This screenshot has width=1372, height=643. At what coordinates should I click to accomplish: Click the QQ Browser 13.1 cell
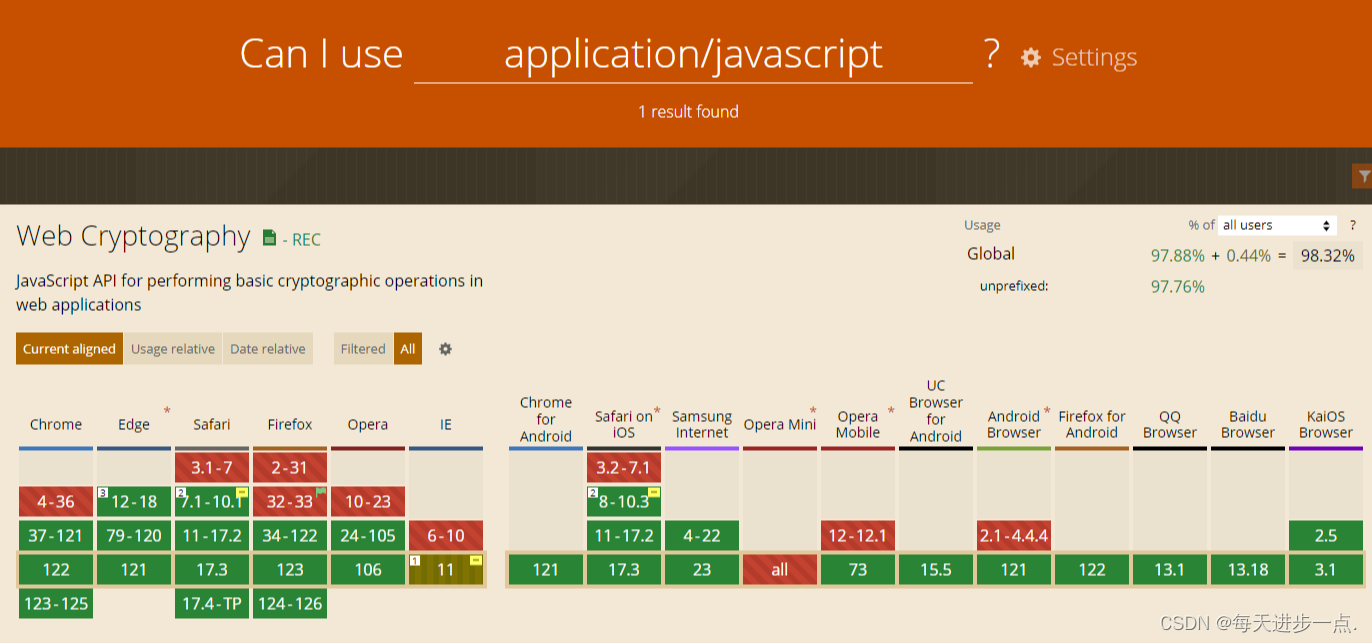click(1170, 569)
